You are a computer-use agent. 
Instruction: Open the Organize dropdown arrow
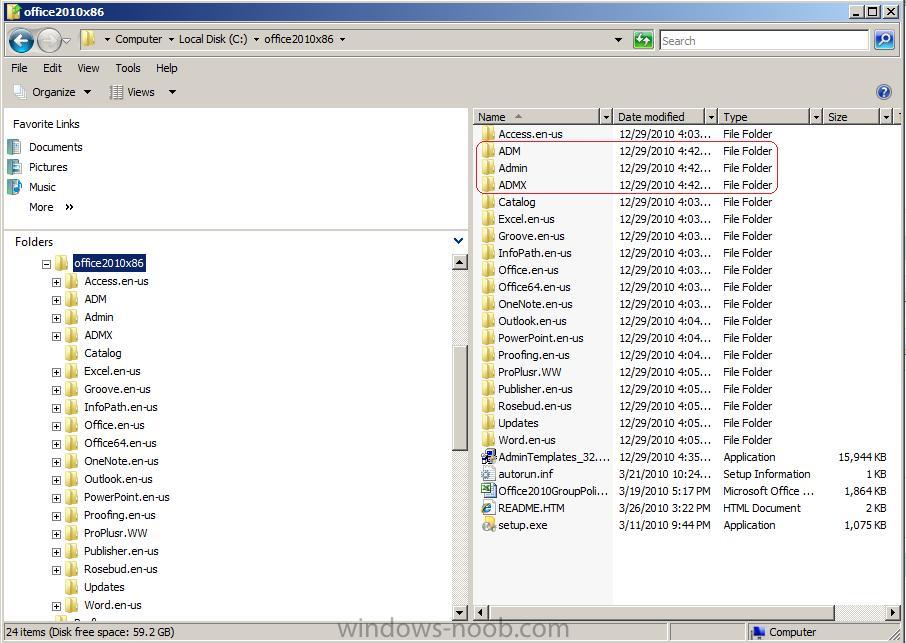(87, 92)
